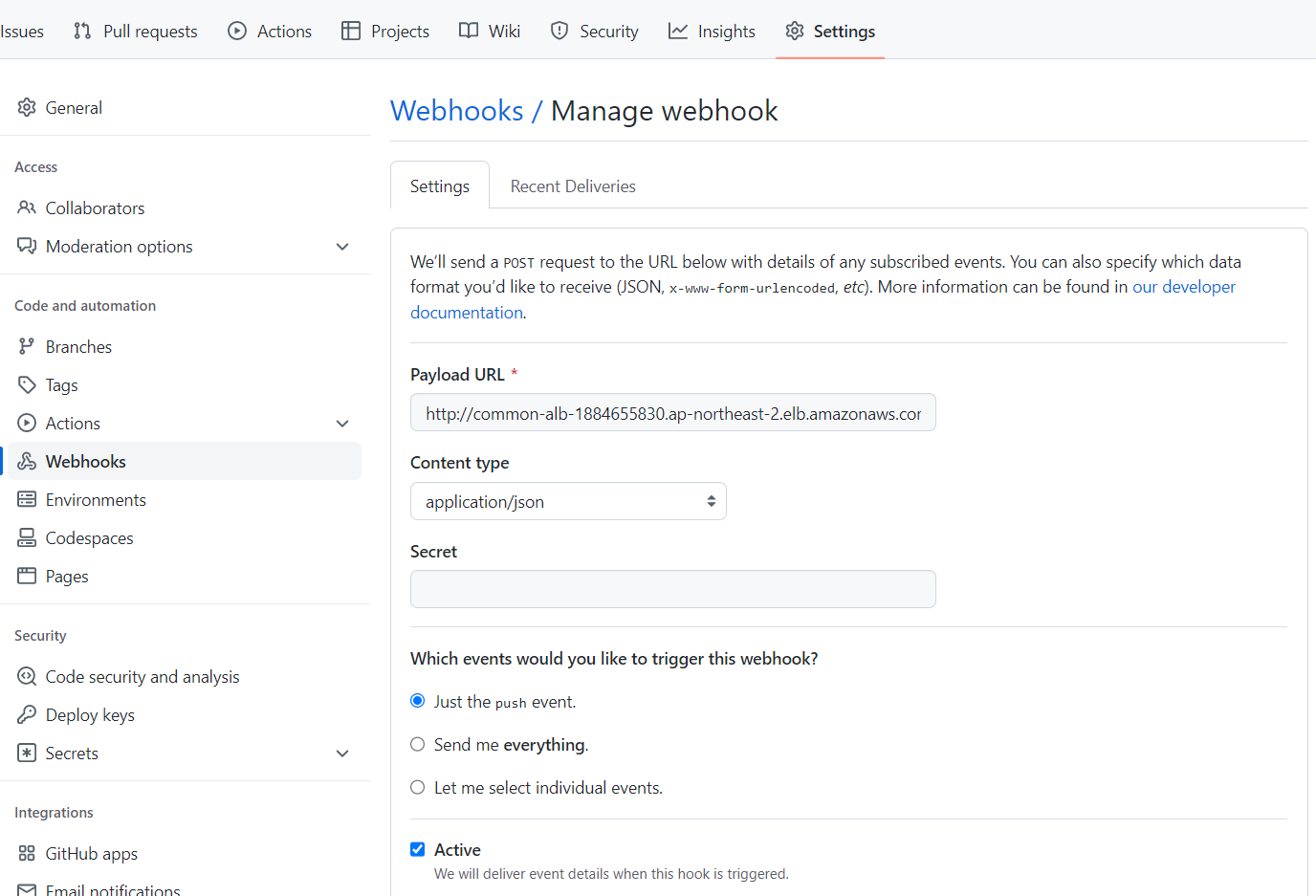Click the Settings gear icon in top nav
The image size is (1316, 896).
click(x=795, y=31)
